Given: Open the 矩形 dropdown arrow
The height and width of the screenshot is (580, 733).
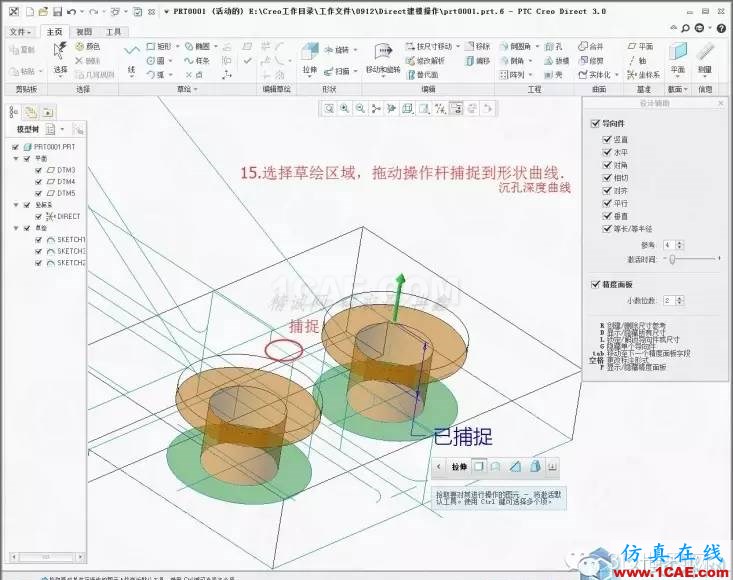Looking at the screenshot, I should (177, 47).
